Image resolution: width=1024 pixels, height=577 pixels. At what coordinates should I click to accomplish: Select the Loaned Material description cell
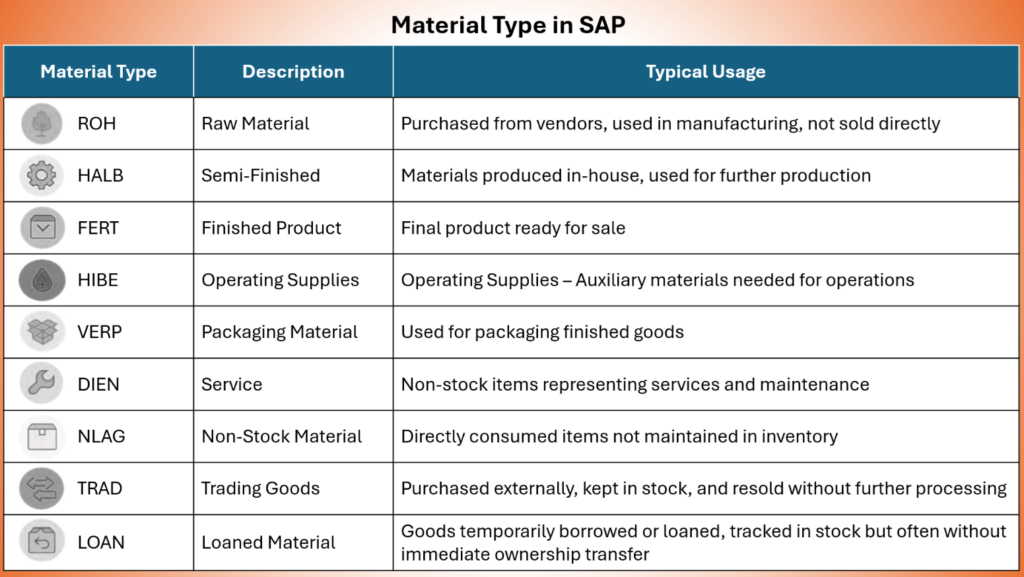coord(293,542)
